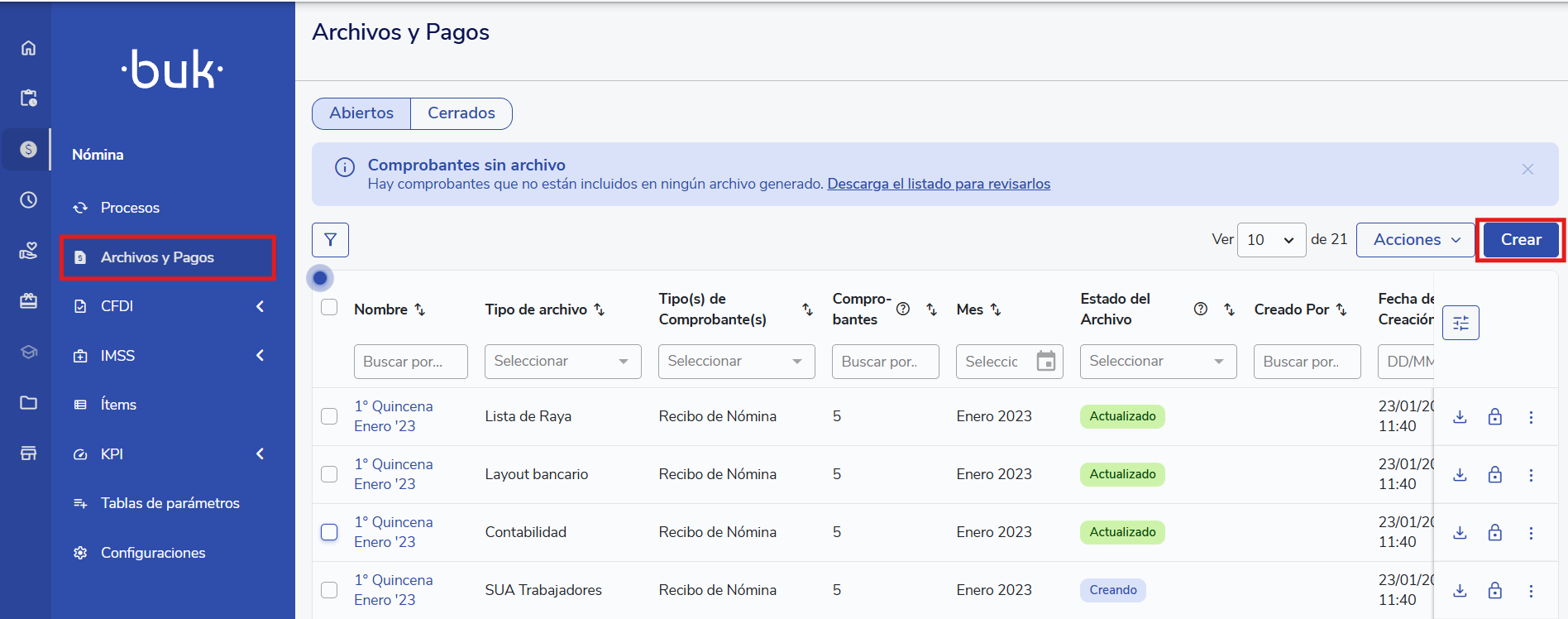The height and width of the screenshot is (619, 1568).
Task: Open more options for Contabilidad row
Action: (x=1531, y=533)
